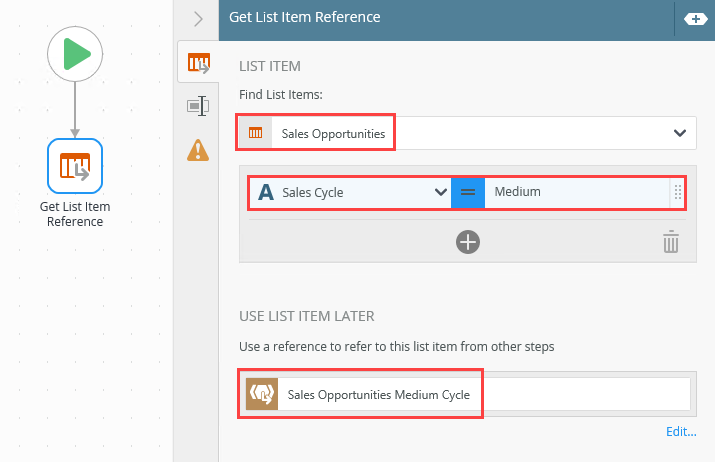Click the equals operator button
The width and height of the screenshot is (715, 462).
click(x=468, y=192)
